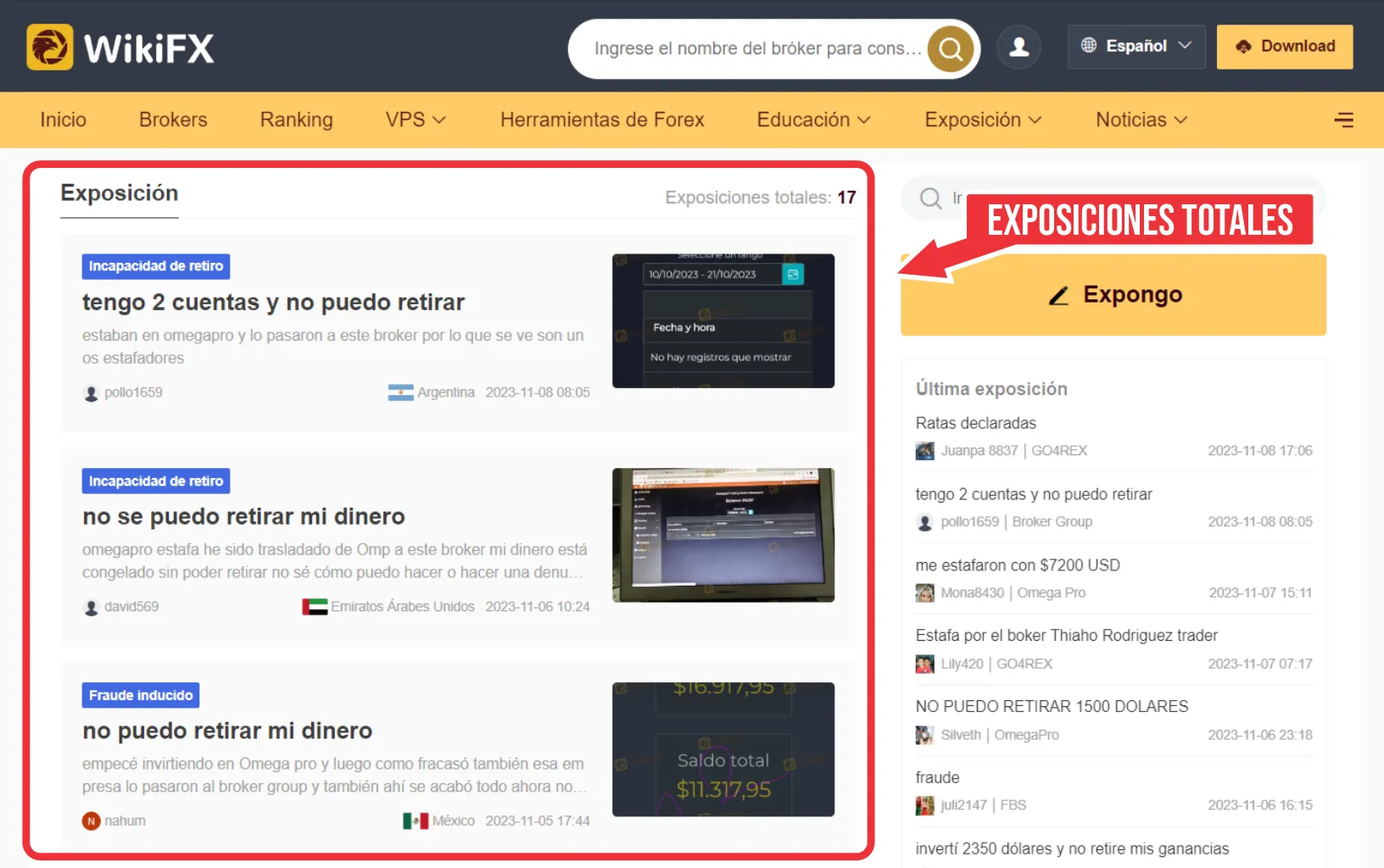Open the Español language dropdown

pos(1136,47)
